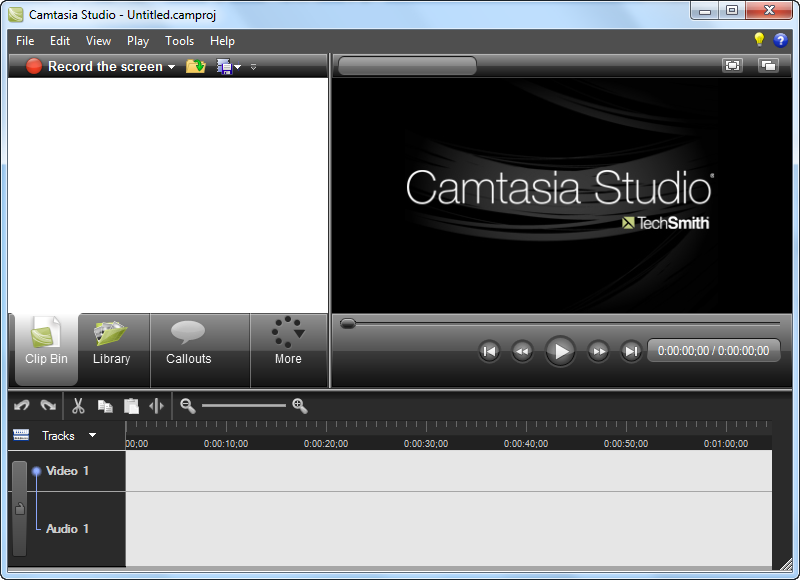The image size is (800, 580).
Task: Expand the toolbar options chevron
Action: point(254,67)
